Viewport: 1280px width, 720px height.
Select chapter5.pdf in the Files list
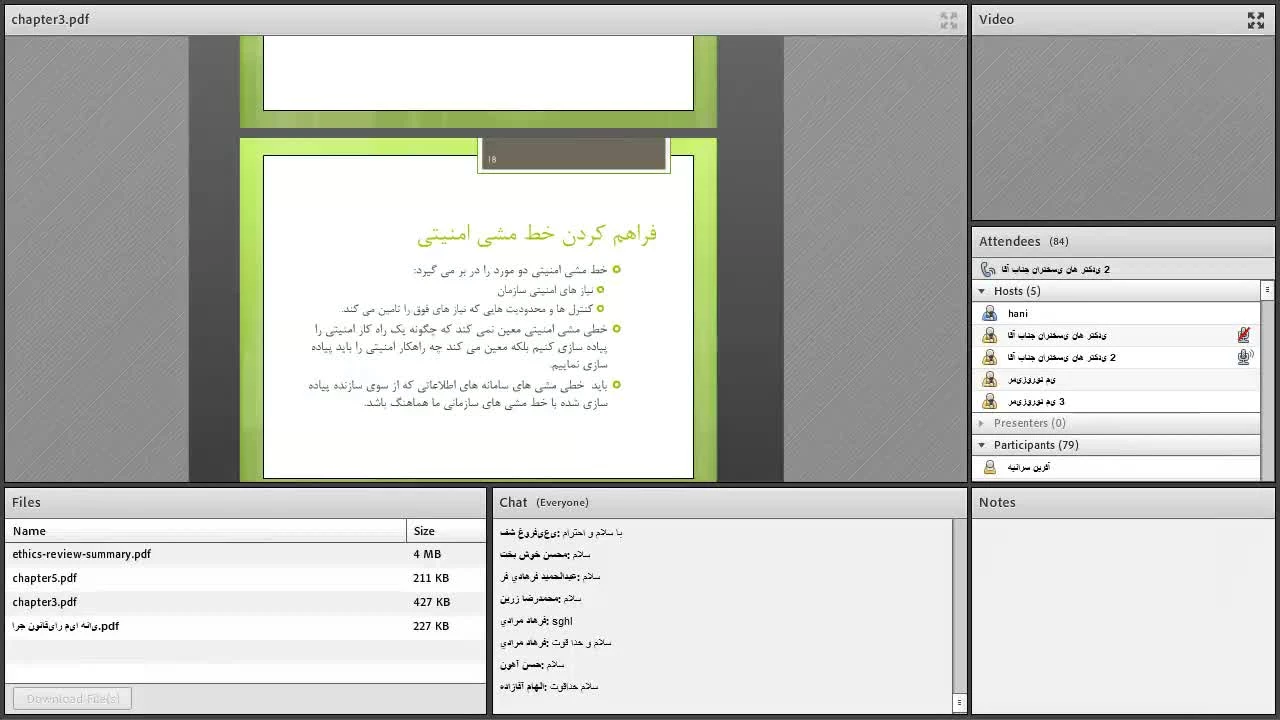point(45,578)
